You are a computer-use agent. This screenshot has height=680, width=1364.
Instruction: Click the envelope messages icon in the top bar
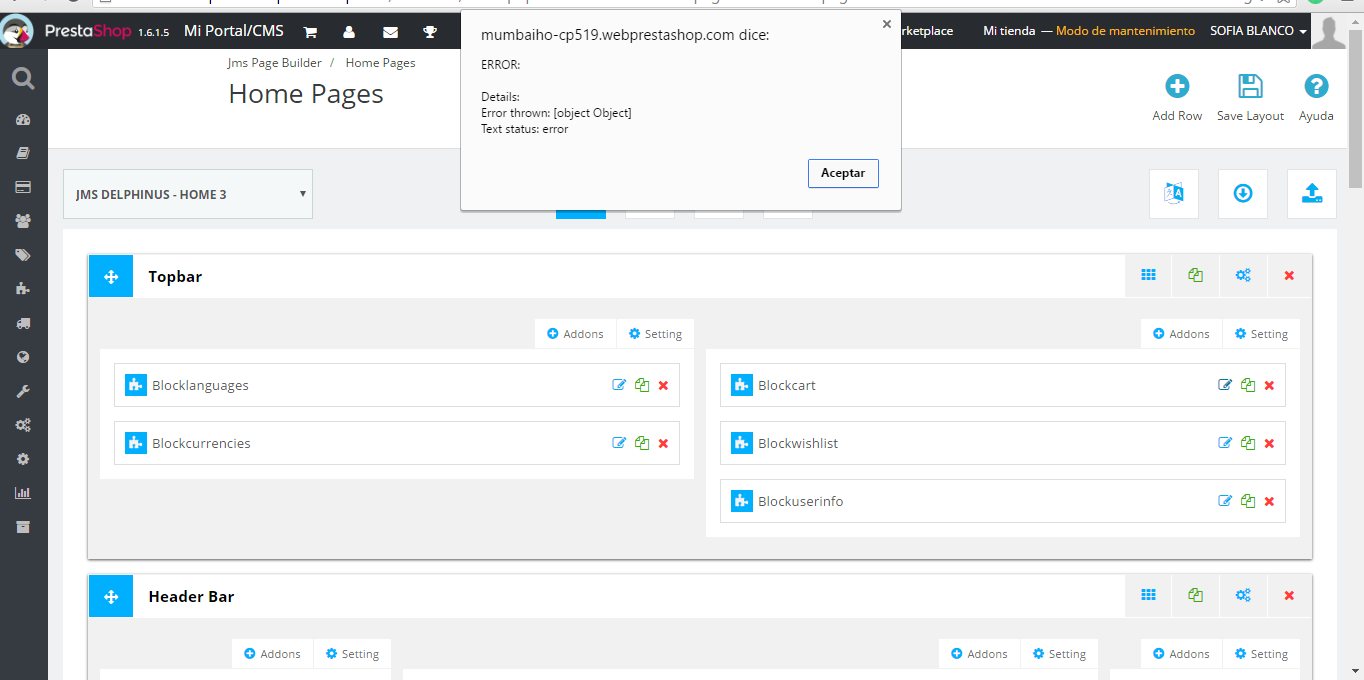point(389,32)
